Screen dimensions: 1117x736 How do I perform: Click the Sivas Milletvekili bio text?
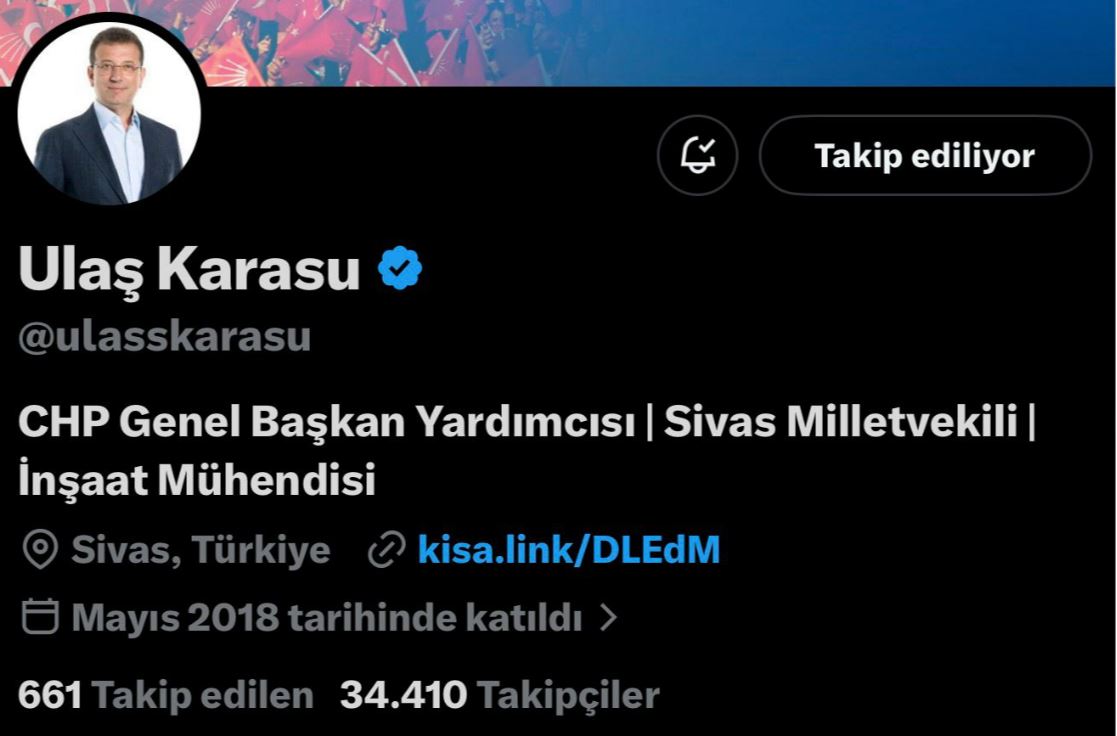tap(841, 422)
